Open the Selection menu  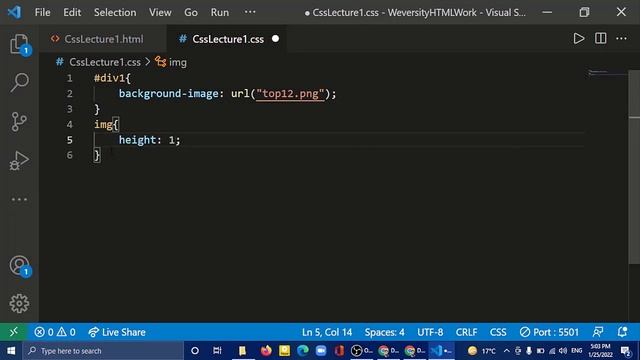pyautogui.click(x=115, y=12)
